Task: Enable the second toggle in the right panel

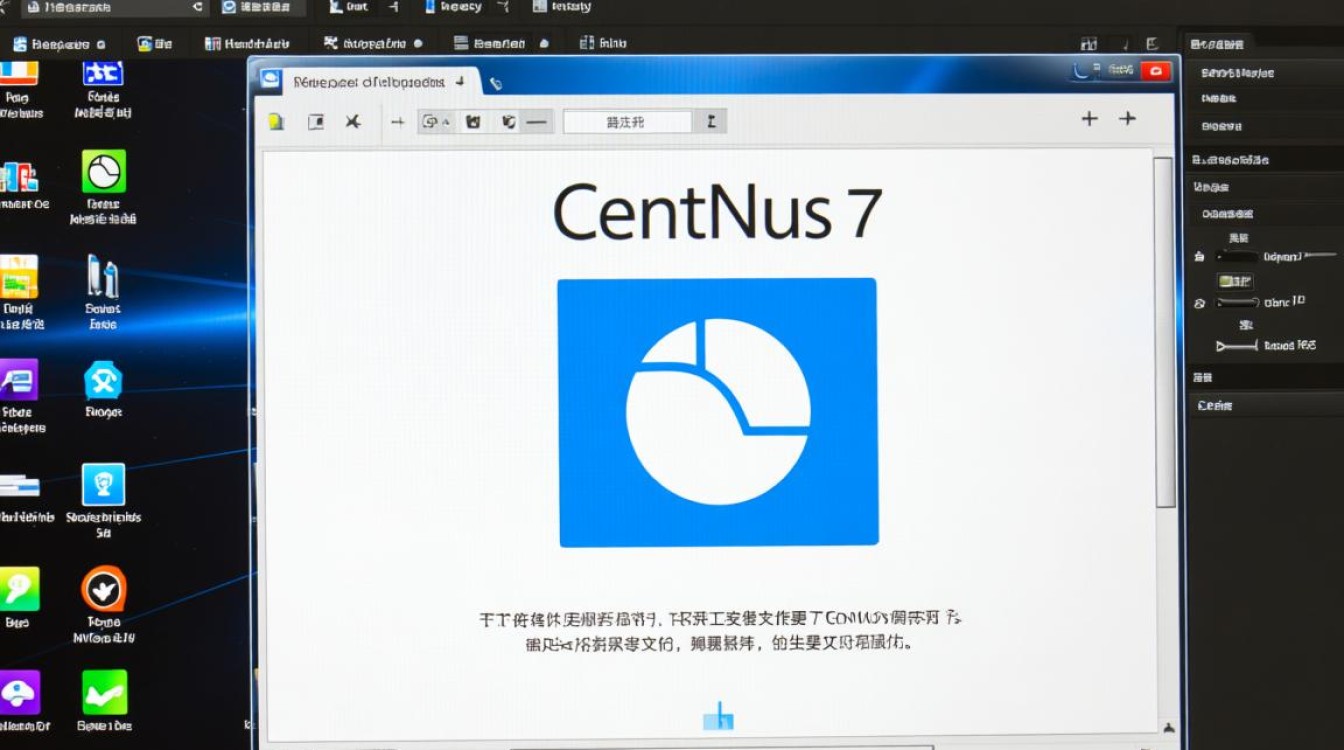Action: click(1237, 302)
